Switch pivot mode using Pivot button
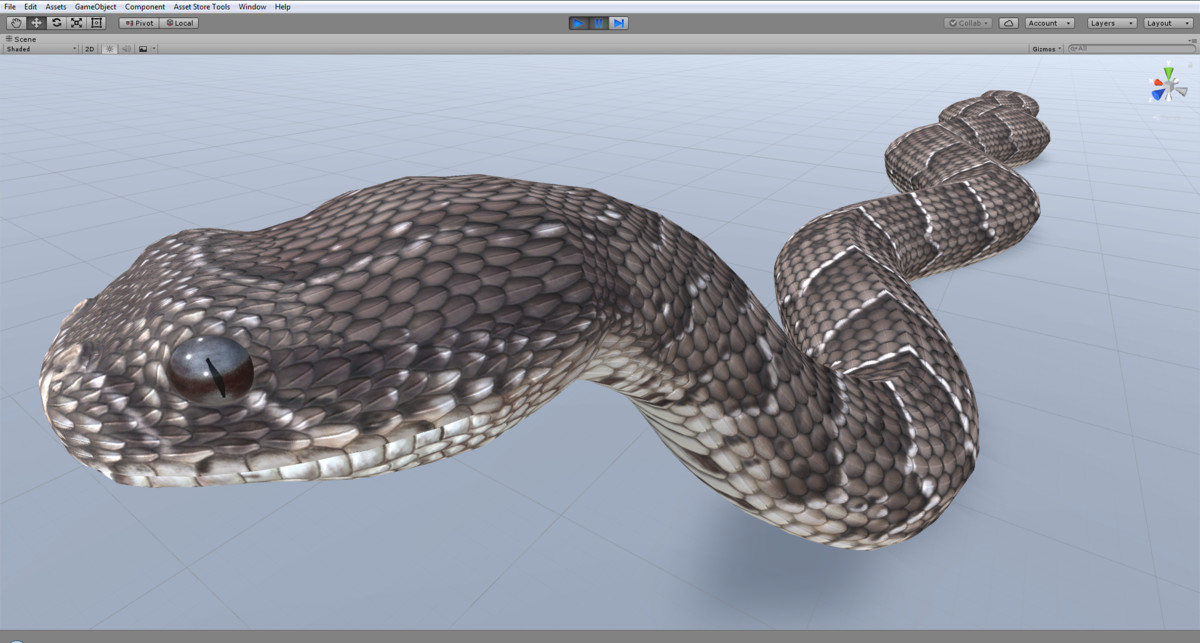Screen dimensions: 1200x643 pyautogui.click(x=138, y=22)
